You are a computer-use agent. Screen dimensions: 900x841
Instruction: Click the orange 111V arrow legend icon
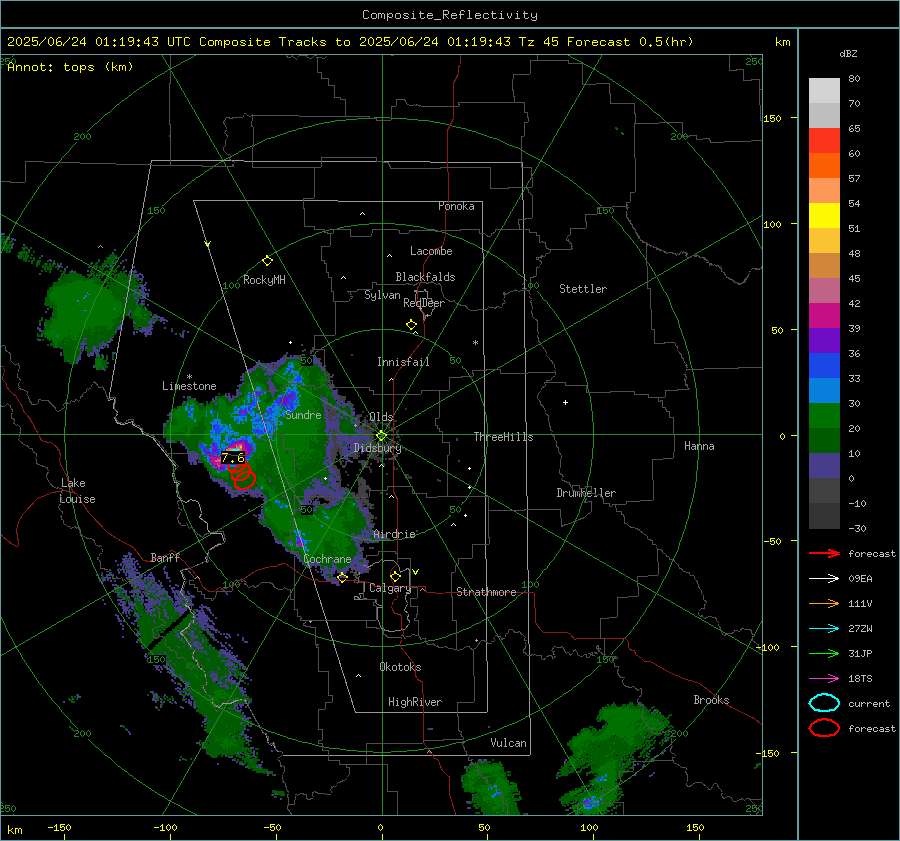click(x=824, y=603)
